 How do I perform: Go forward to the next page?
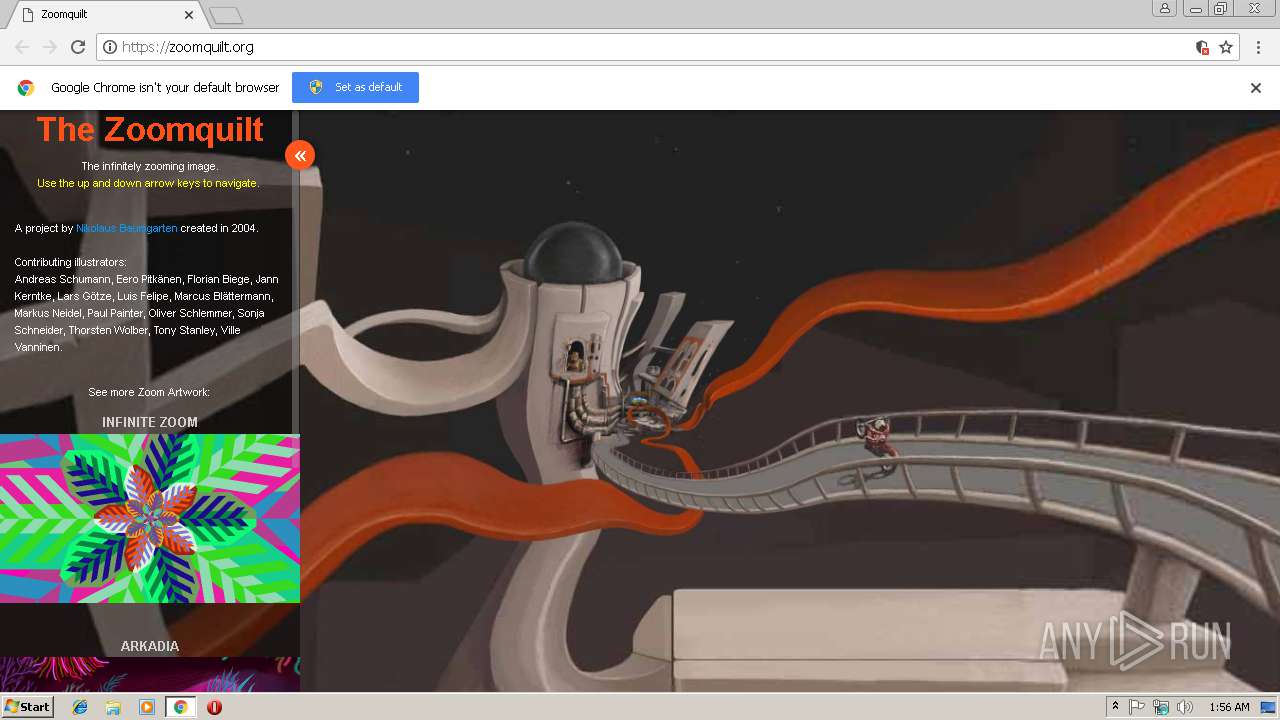[50, 47]
